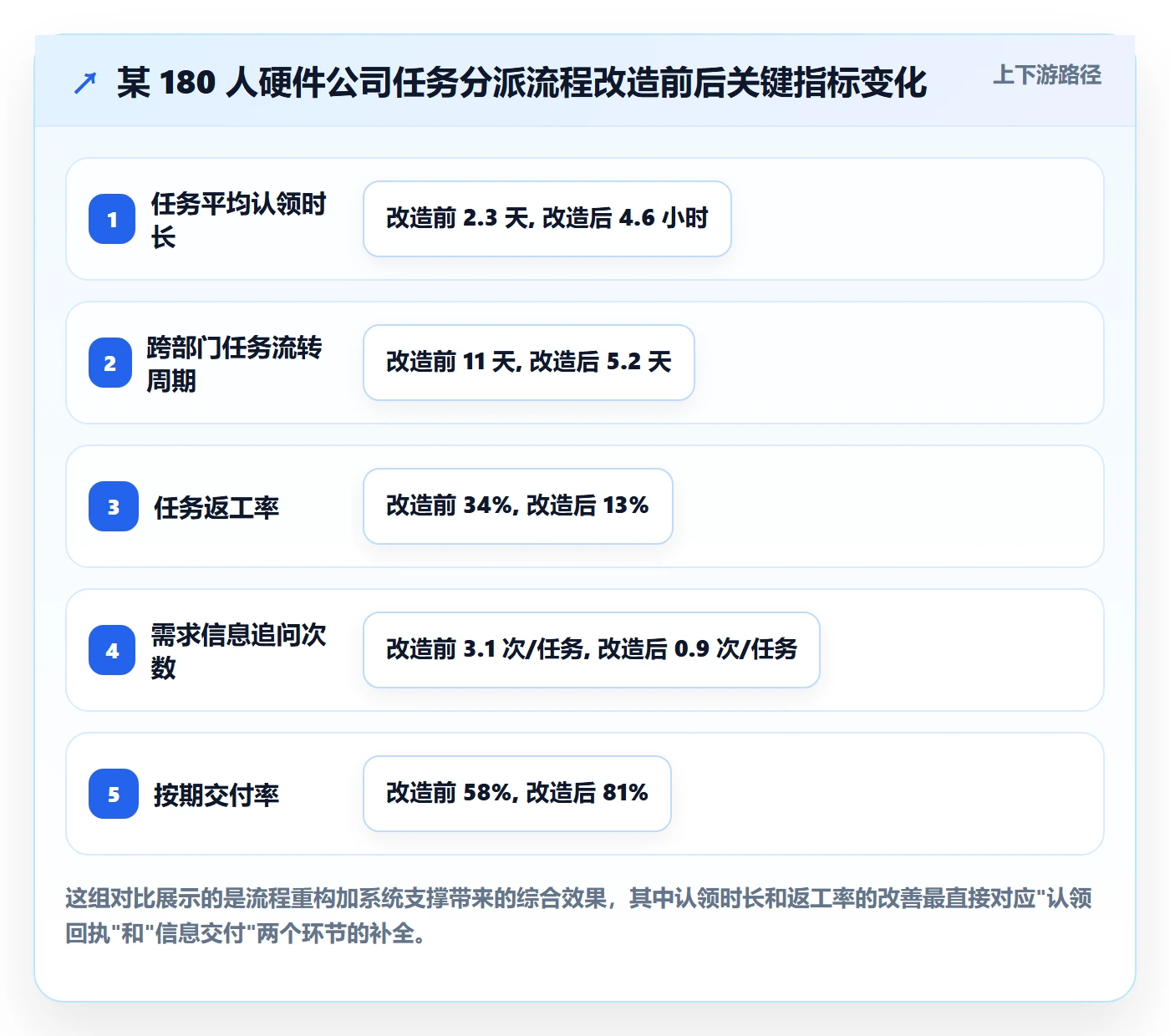Click the 任务平均认领时长 label
The height and width of the screenshot is (1036, 1170).
pyautogui.click(x=238, y=220)
